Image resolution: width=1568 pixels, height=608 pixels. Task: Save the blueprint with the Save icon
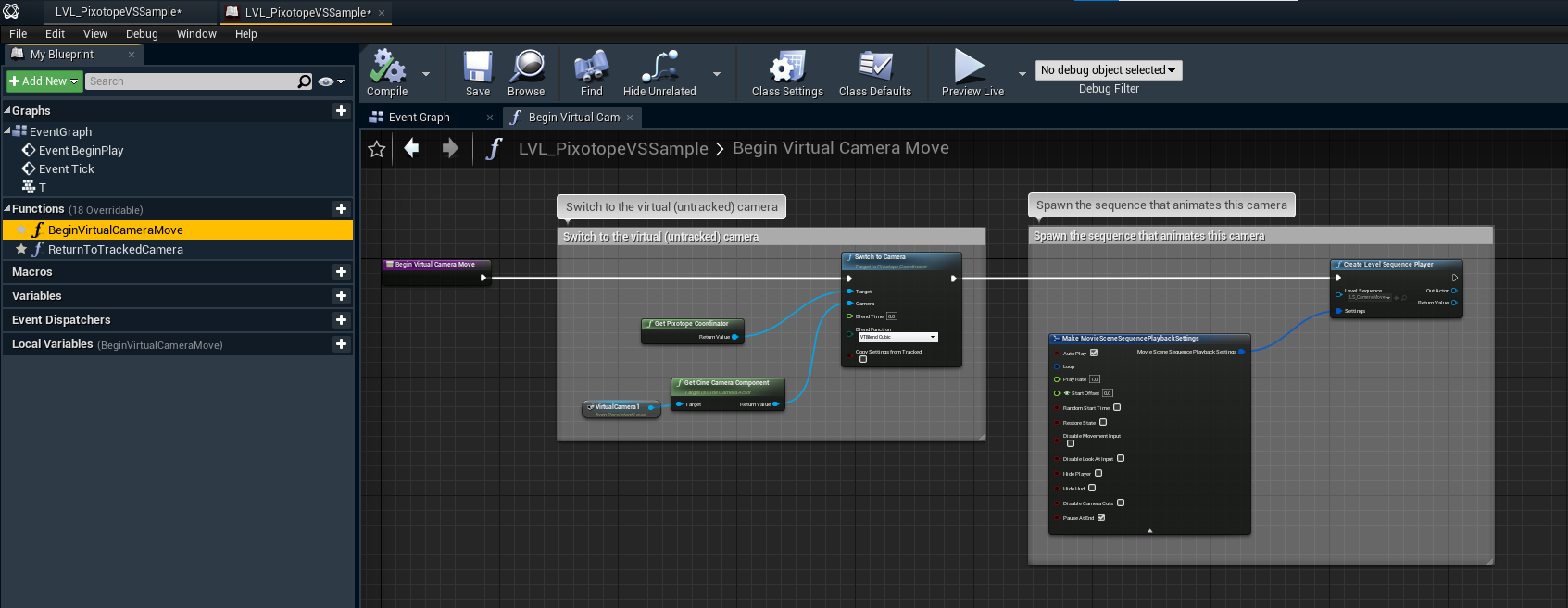tap(478, 68)
